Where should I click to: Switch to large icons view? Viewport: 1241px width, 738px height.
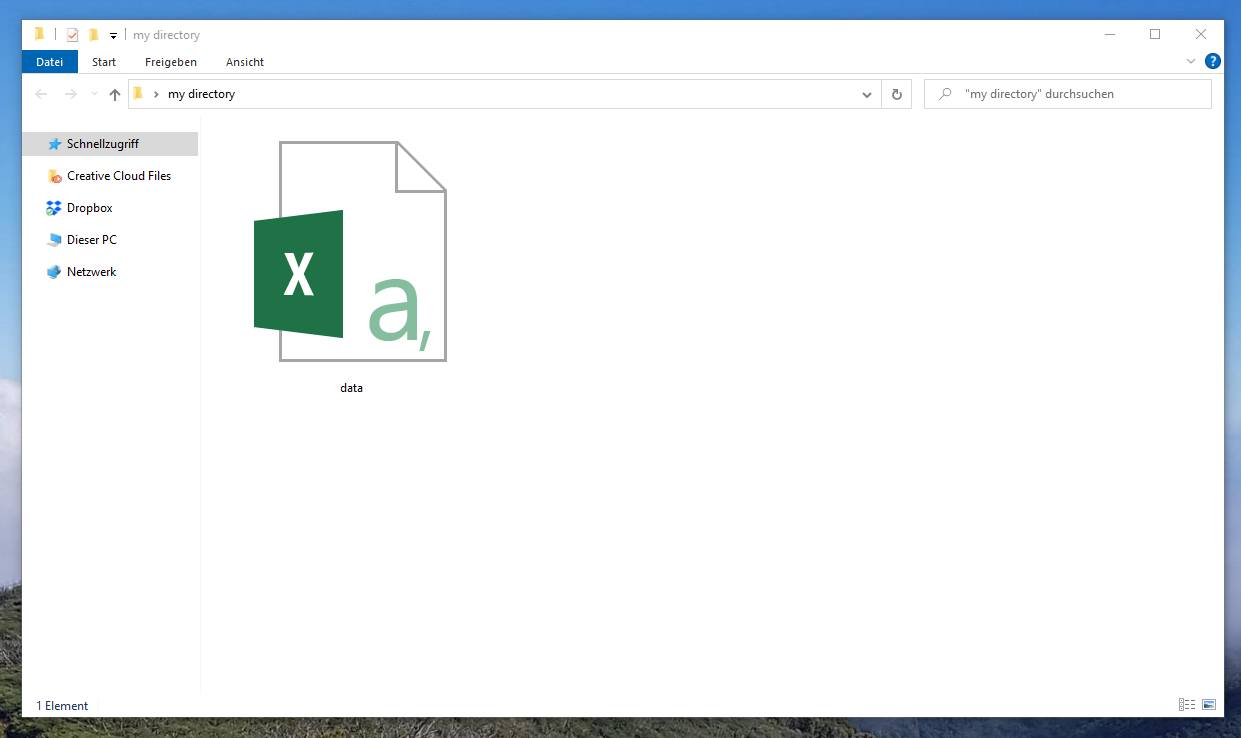coord(1208,705)
